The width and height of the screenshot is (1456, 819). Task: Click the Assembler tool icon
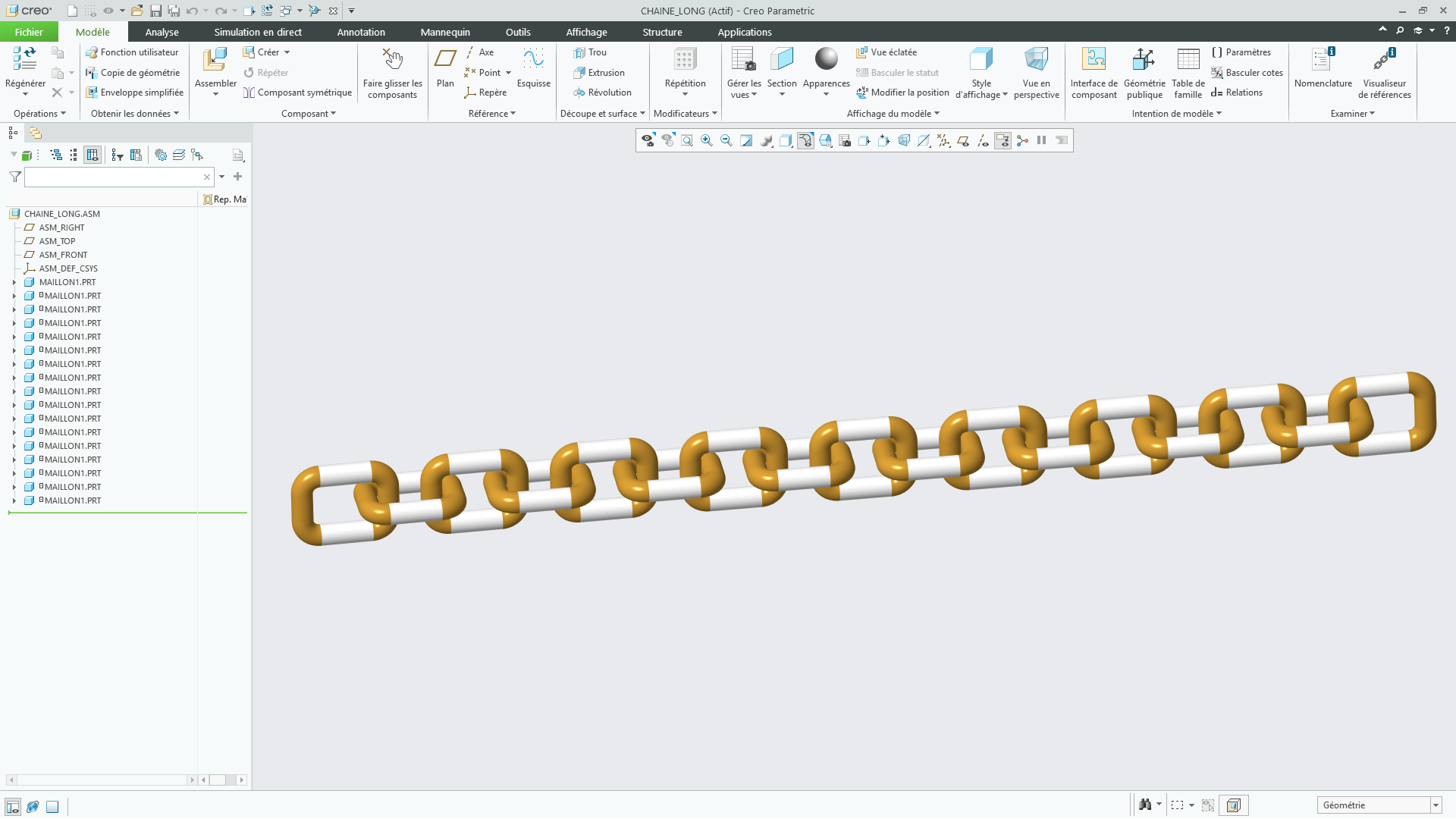[x=215, y=60]
